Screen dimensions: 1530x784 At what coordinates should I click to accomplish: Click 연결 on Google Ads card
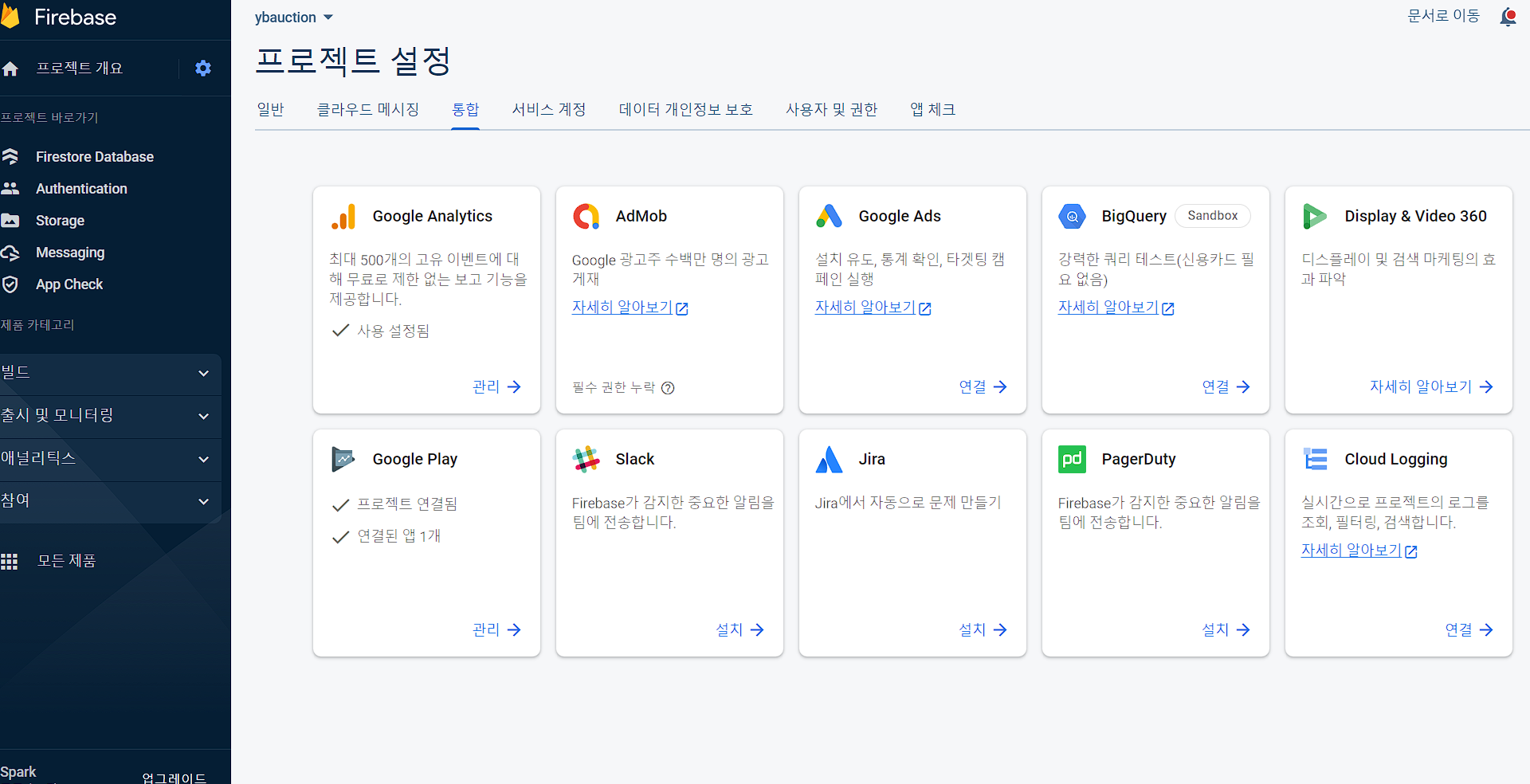tap(983, 386)
